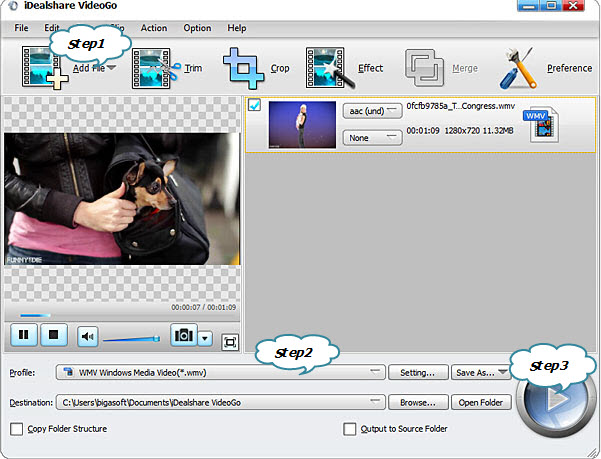Click the playback progress bar
The width and height of the screenshot is (601, 459).
point(123,316)
